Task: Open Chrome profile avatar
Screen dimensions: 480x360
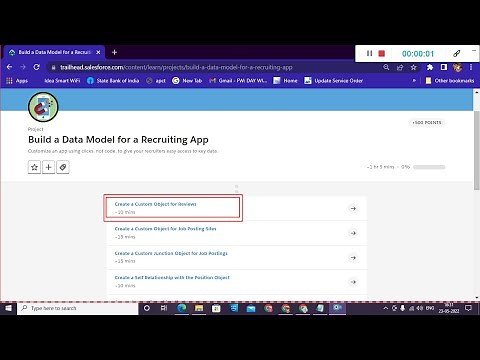Action: pyautogui.click(x=457, y=67)
